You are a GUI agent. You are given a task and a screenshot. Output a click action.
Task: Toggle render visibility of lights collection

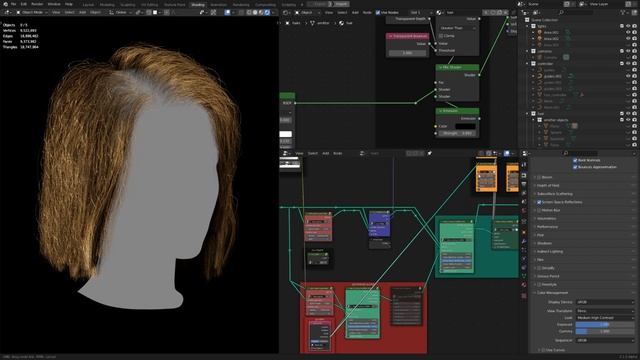[x=634, y=26]
